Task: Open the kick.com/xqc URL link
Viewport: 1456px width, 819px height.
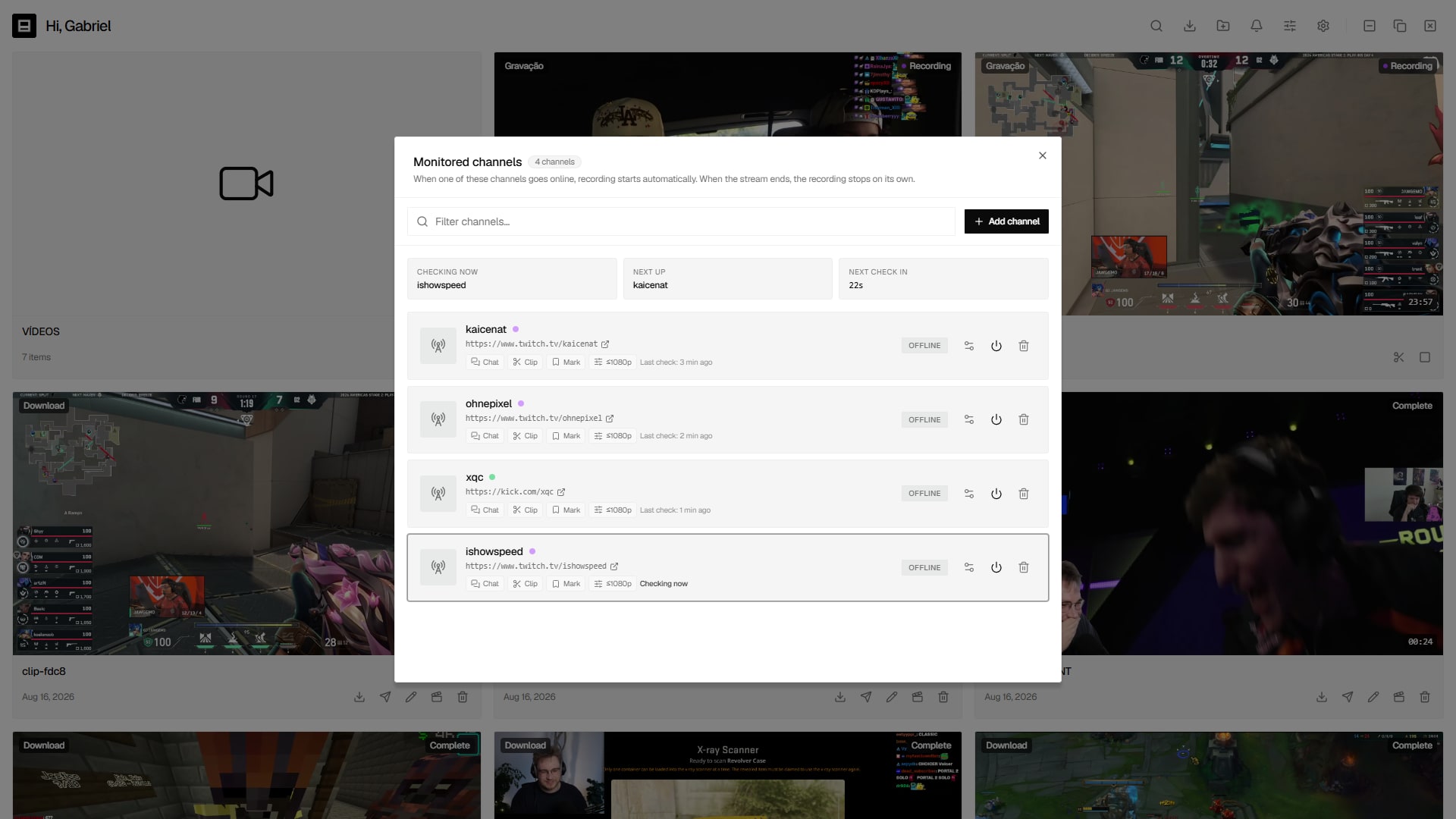Action: tap(516, 492)
